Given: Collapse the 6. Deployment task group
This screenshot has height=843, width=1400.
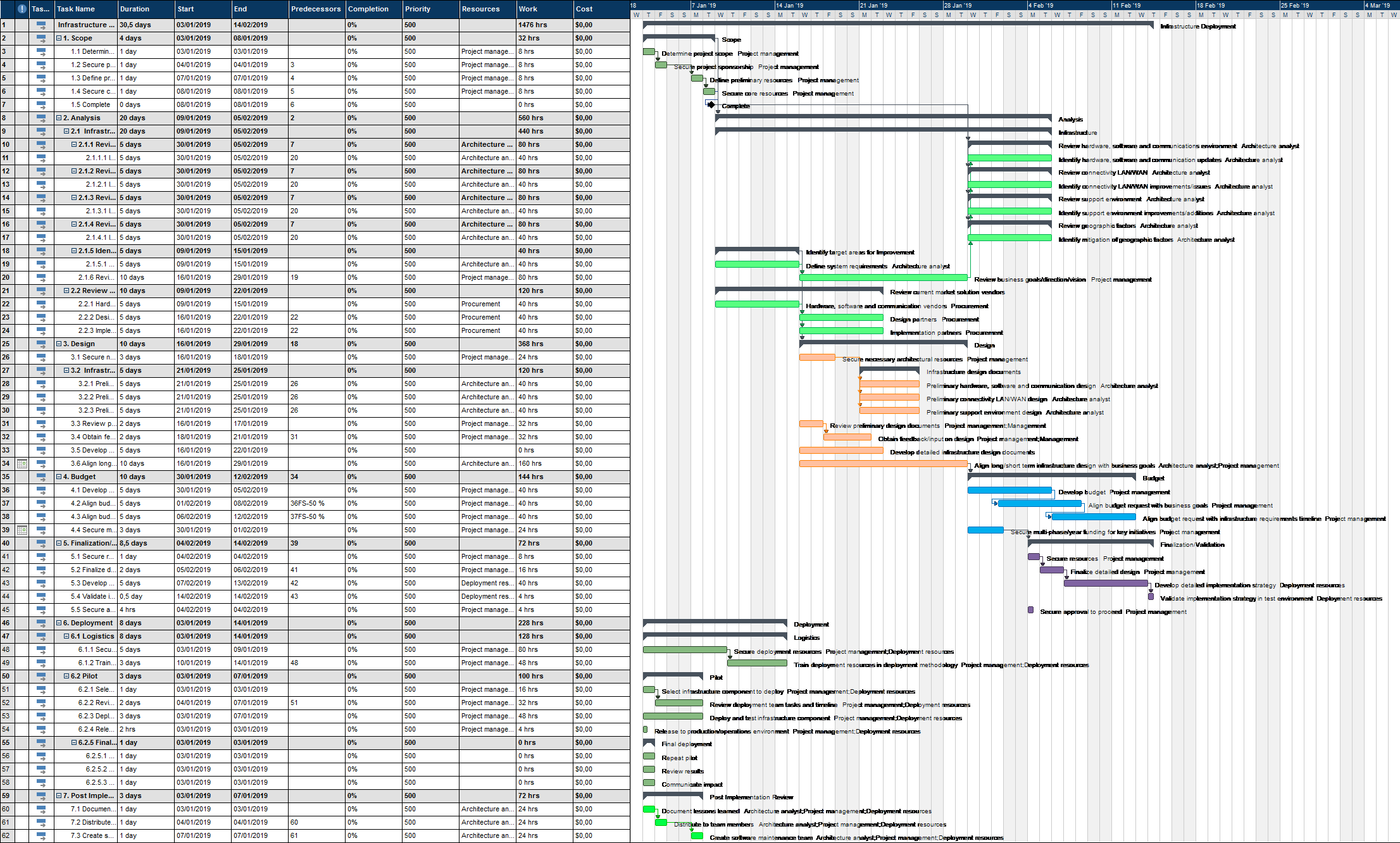Looking at the screenshot, I should [x=59, y=623].
